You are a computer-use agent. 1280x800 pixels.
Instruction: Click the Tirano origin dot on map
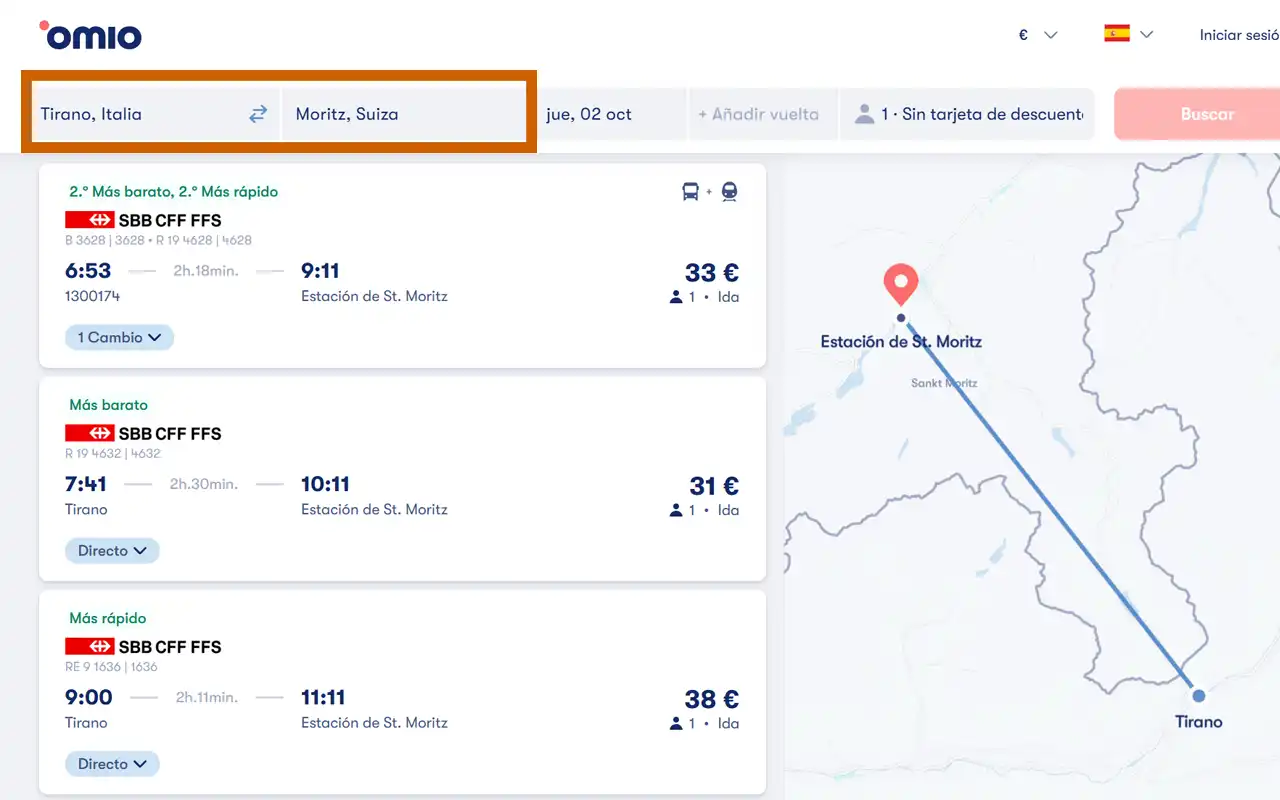[x=1198, y=695]
